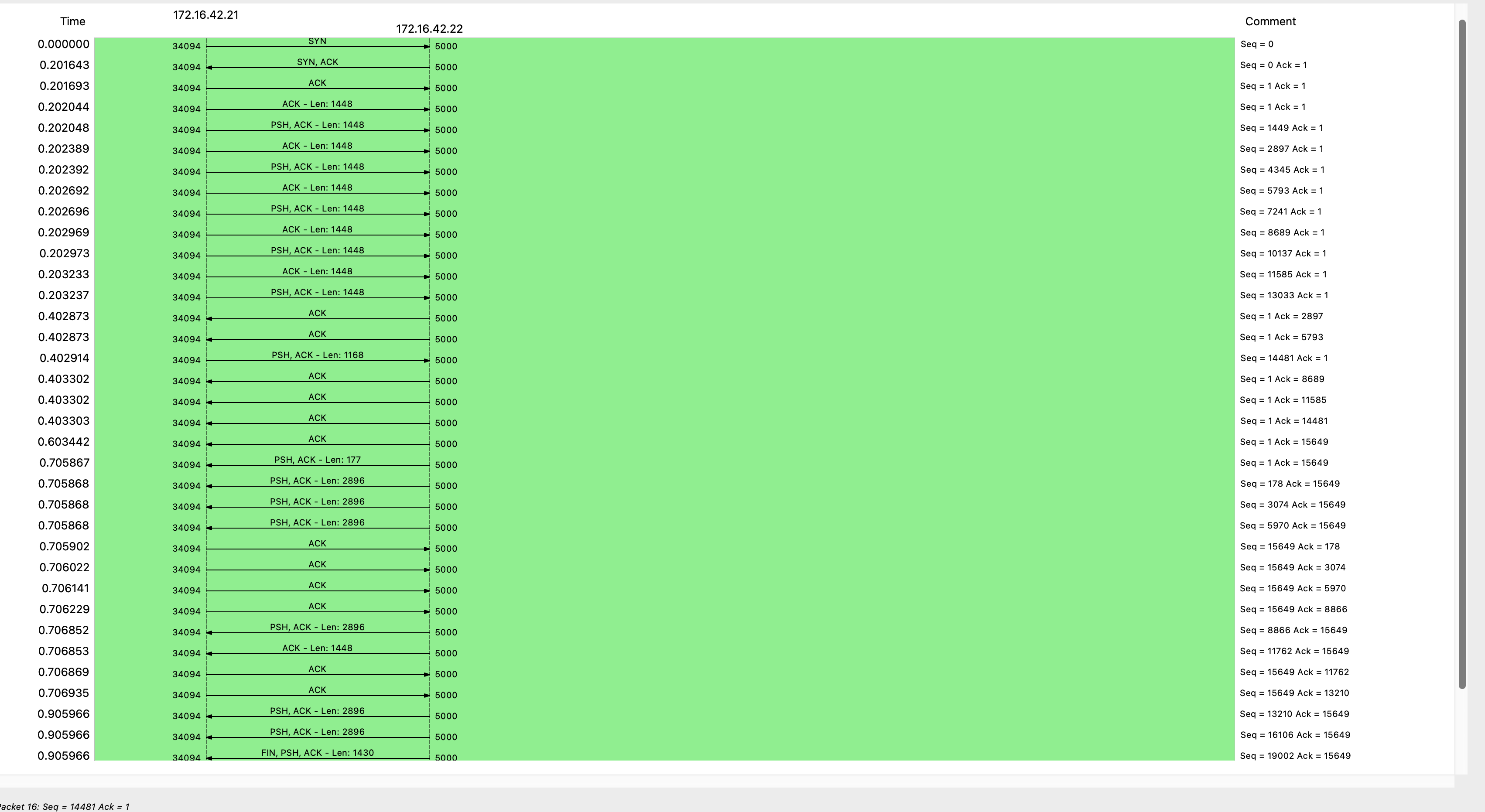1485x812 pixels.
Task: Click the comment Seq = 16106 Ack = 15649
Action: (x=1295, y=735)
